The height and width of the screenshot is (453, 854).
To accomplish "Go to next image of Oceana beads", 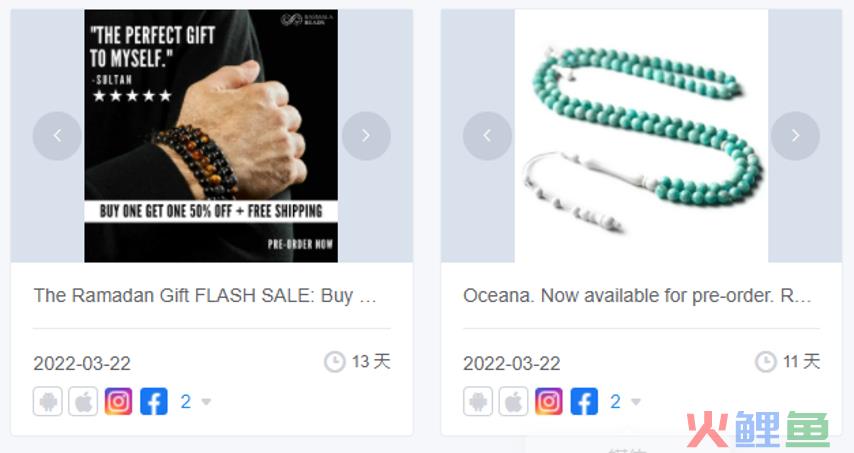I will pyautogui.click(x=795, y=136).
